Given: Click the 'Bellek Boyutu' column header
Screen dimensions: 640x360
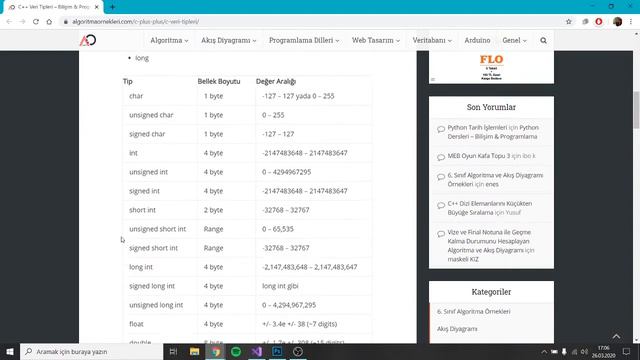Looking at the screenshot, I should (x=219, y=82).
